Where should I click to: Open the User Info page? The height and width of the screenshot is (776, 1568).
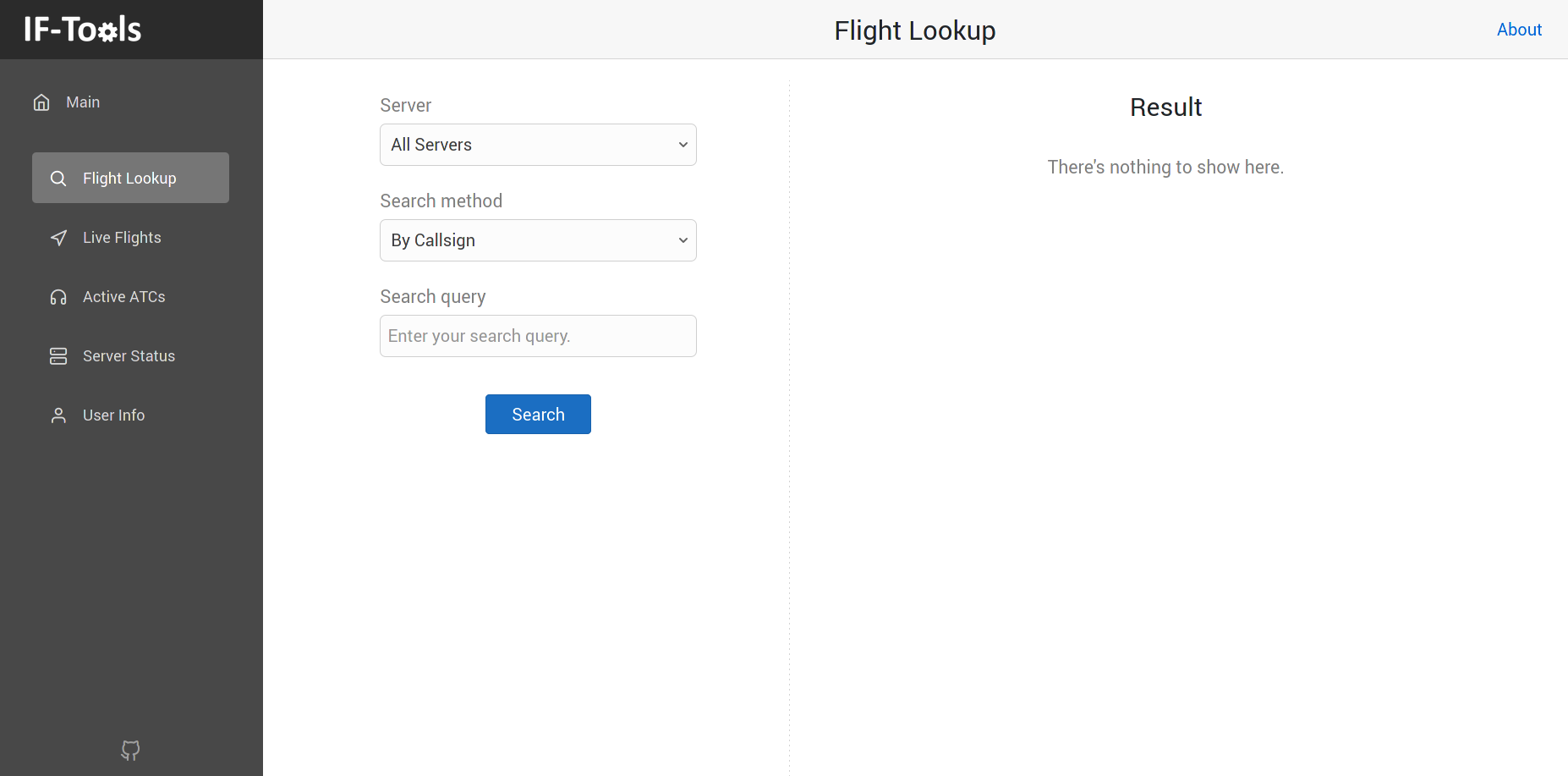pyautogui.click(x=113, y=416)
